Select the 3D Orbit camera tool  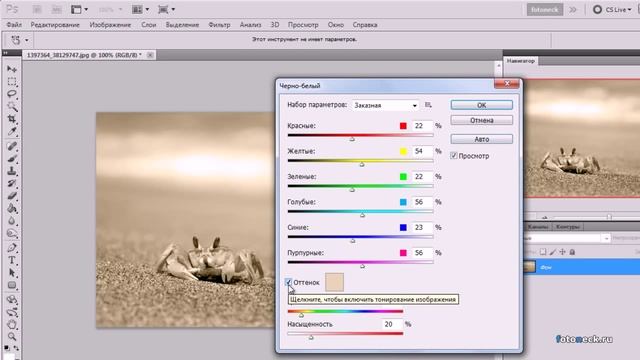coord(12,312)
